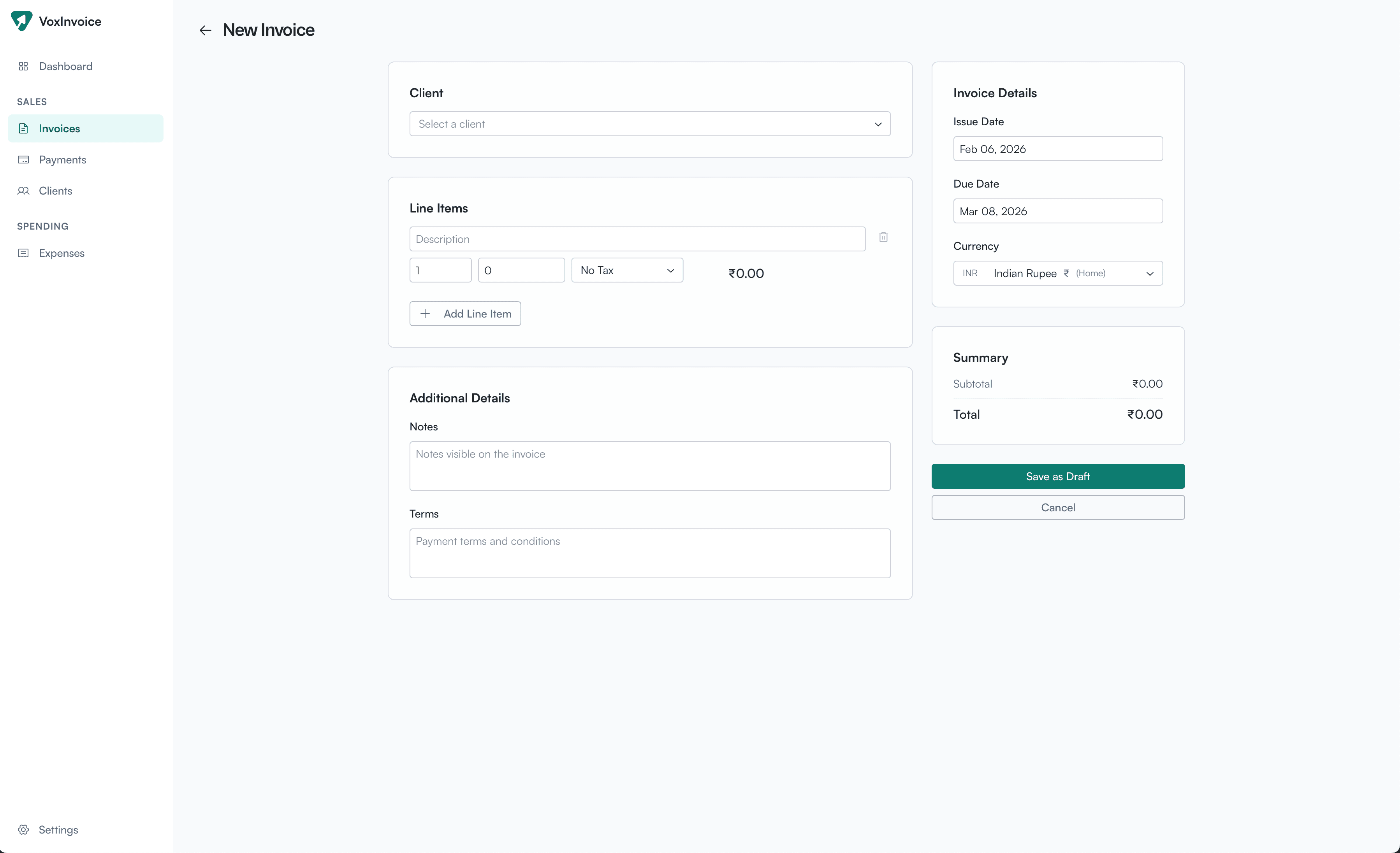This screenshot has width=1400, height=853.
Task: Open Settings via the gear icon
Action: pyautogui.click(x=23, y=829)
